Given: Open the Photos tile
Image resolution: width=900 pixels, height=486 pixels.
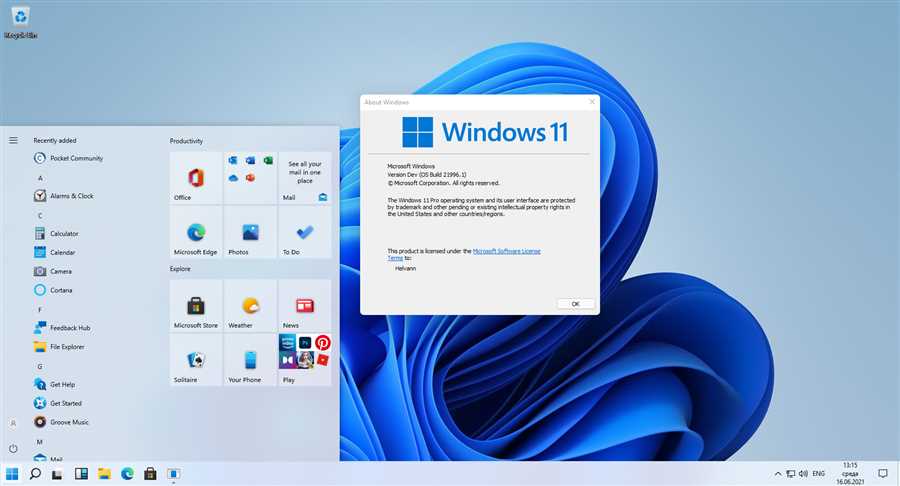Looking at the screenshot, I should [x=250, y=232].
